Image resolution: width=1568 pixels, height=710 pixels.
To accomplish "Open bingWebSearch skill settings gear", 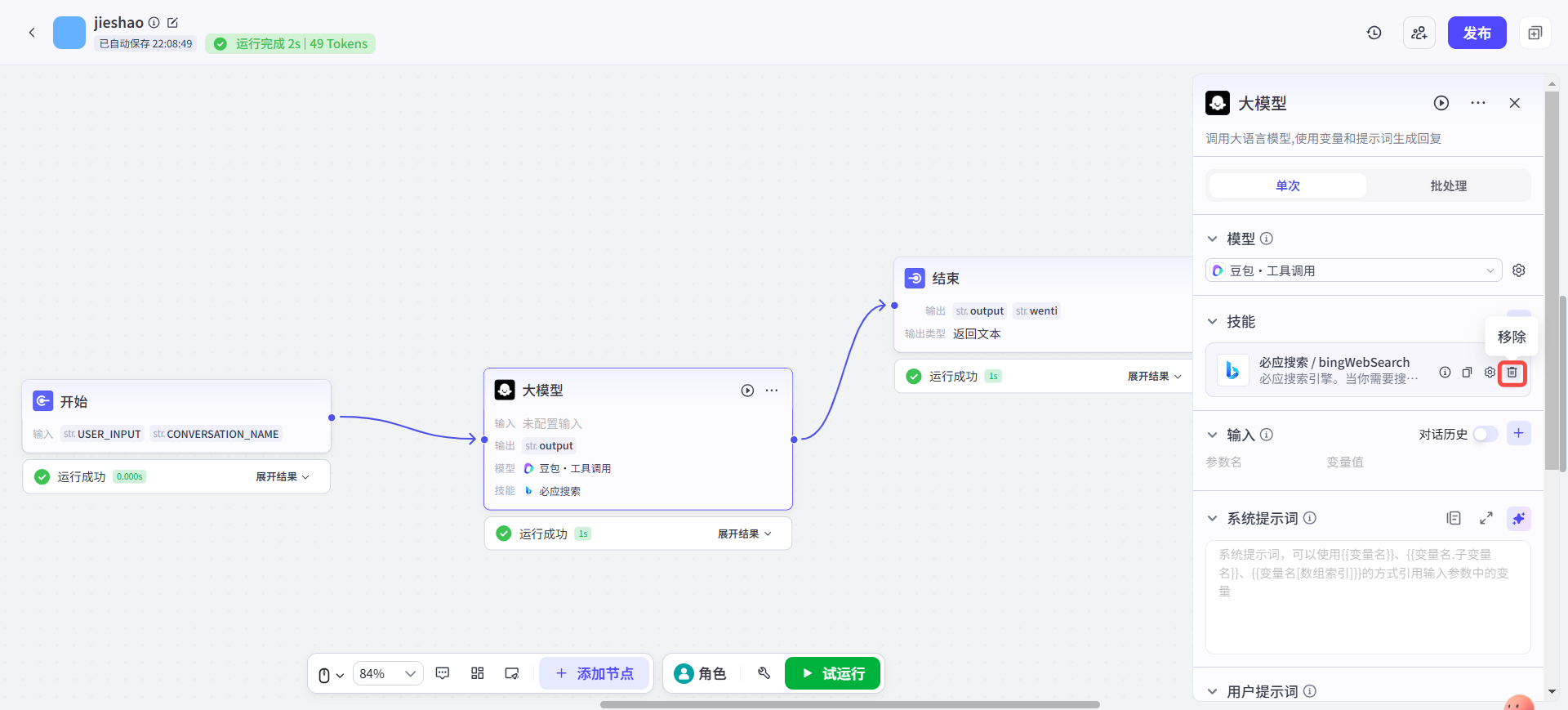I will (x=1490, y=373).
